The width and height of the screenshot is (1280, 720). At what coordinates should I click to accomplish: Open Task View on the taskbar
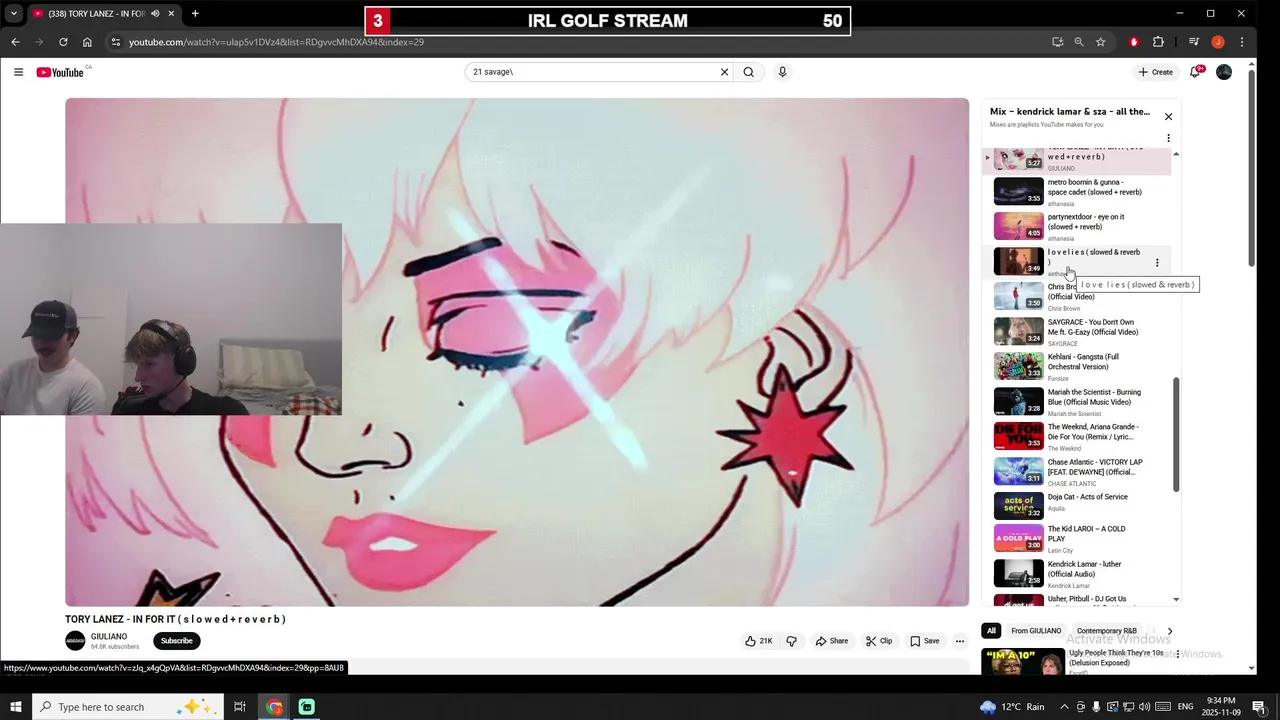(x=240, y=707)
